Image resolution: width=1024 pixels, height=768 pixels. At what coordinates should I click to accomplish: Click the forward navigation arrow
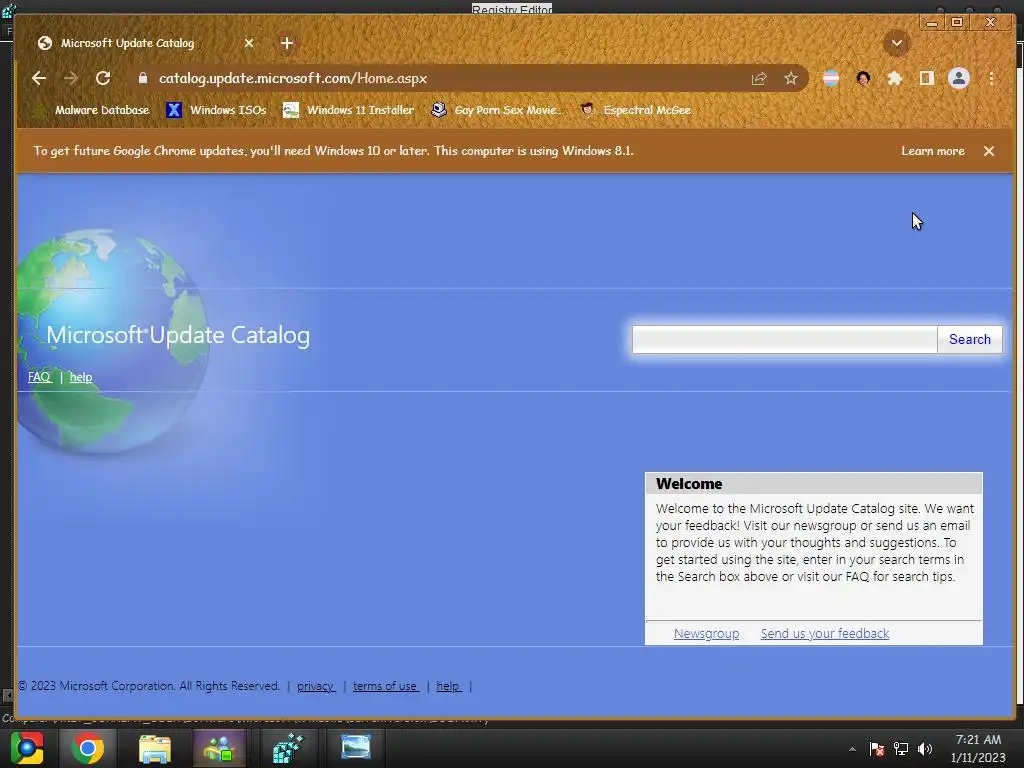[71, 78]
